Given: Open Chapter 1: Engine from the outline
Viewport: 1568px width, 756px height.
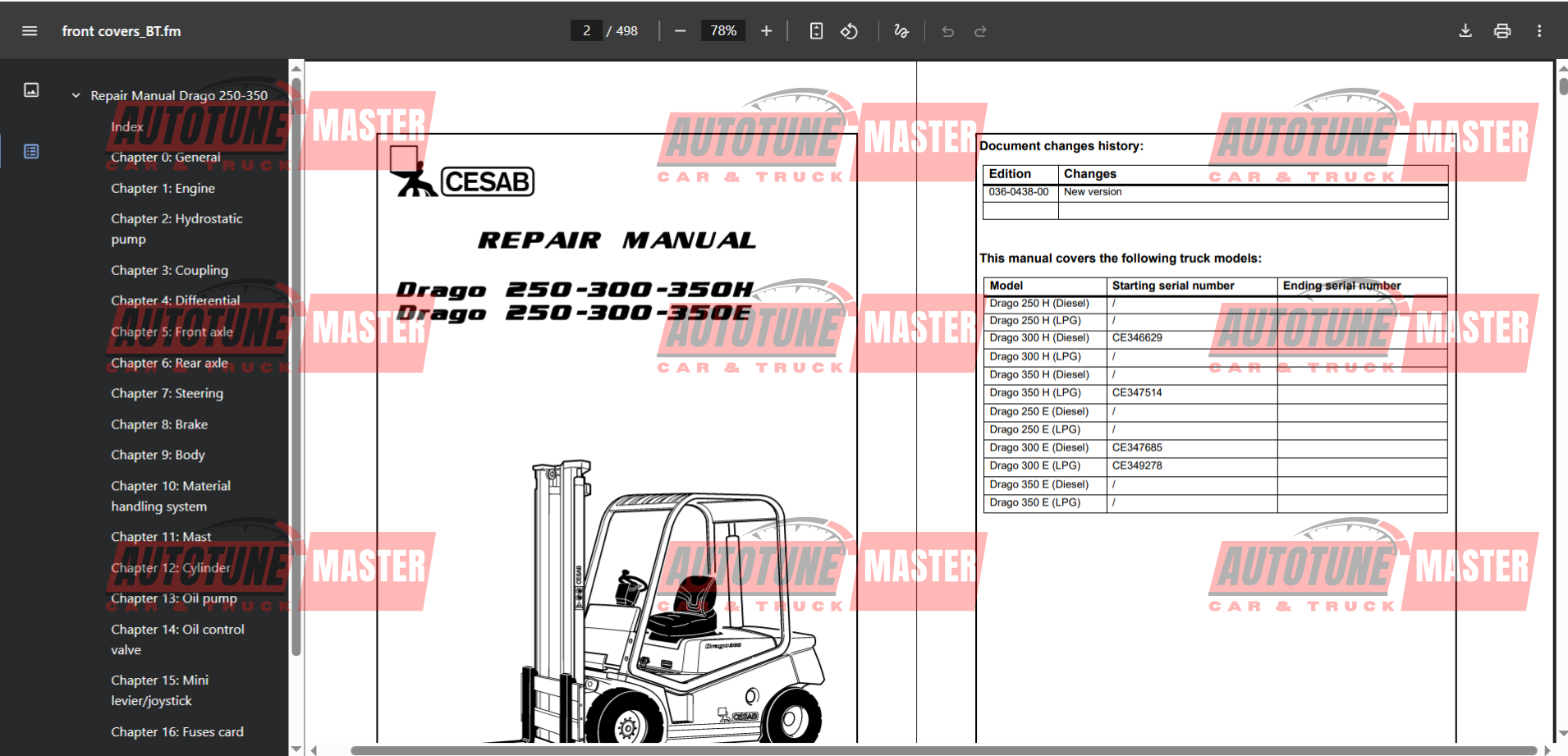Looking at the screenshot, I should point(163,188).
